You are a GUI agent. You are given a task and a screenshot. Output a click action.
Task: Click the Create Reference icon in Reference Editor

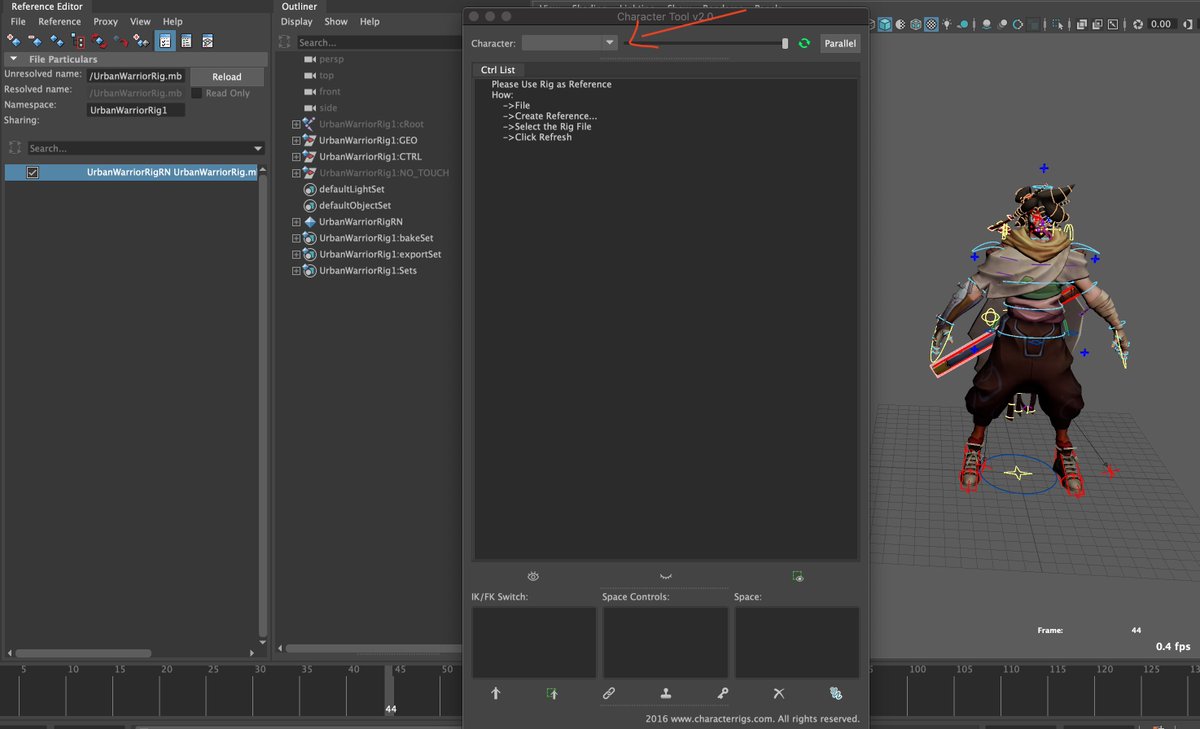(14, 41)
